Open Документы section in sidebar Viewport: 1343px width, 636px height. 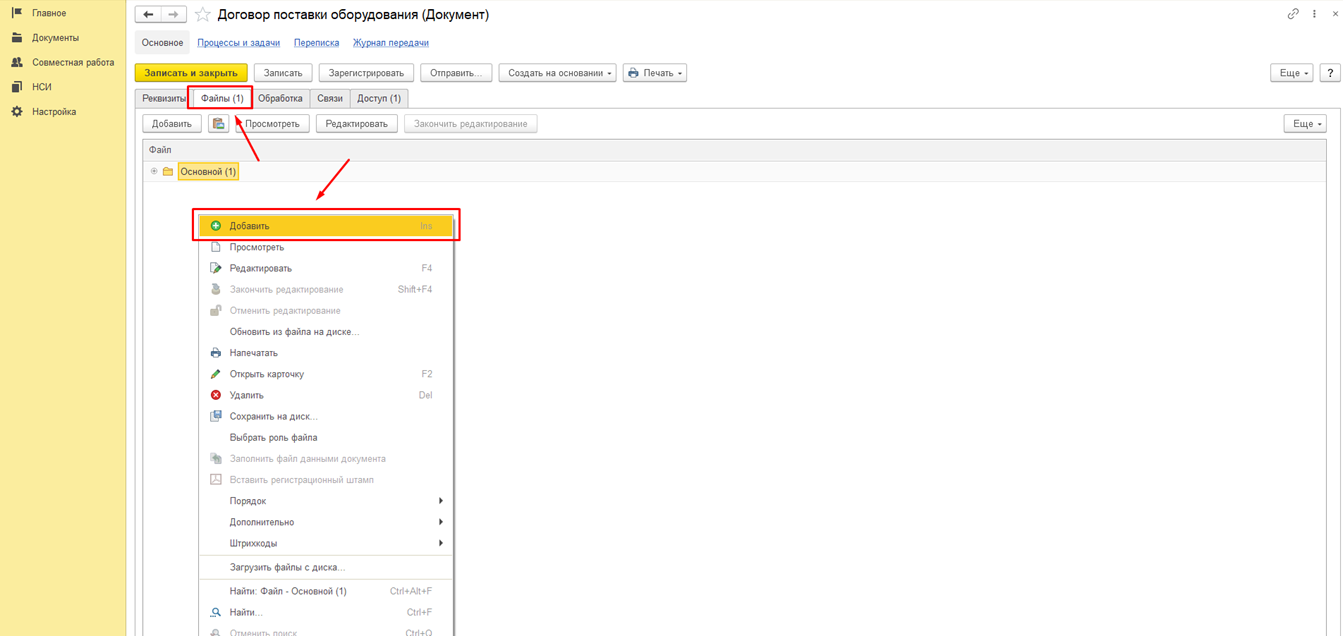pyautogui.click(x=55, y=38)
